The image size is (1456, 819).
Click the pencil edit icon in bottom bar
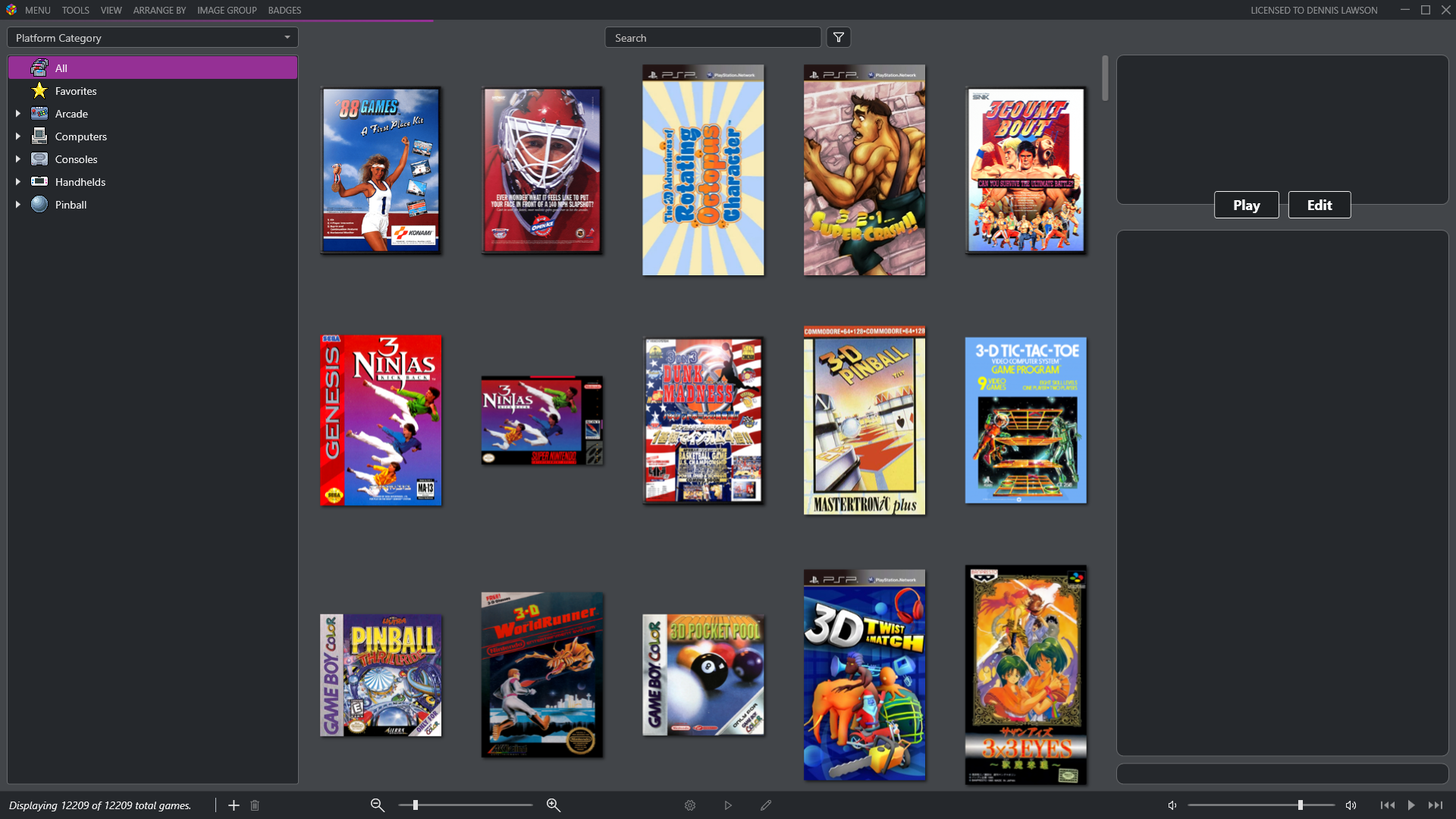pos(766,805)
